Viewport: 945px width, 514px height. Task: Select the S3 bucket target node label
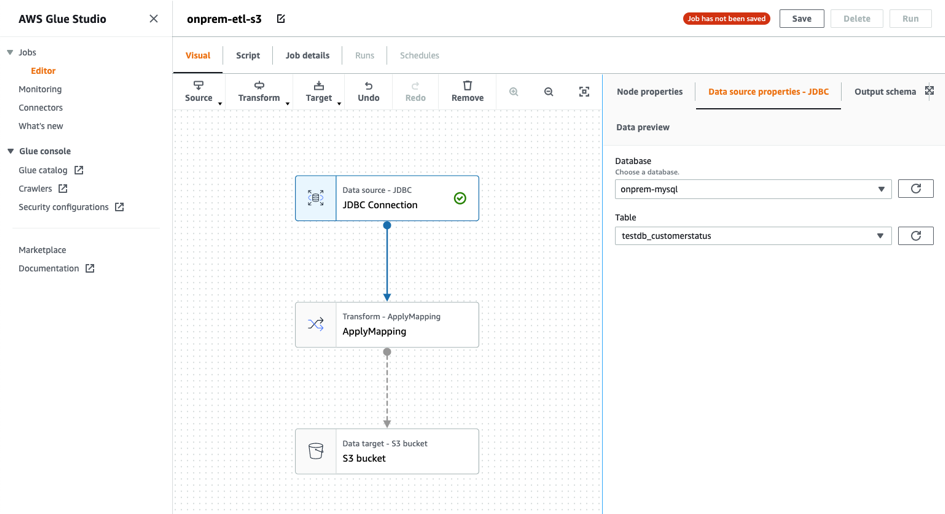tap(364, 458)
